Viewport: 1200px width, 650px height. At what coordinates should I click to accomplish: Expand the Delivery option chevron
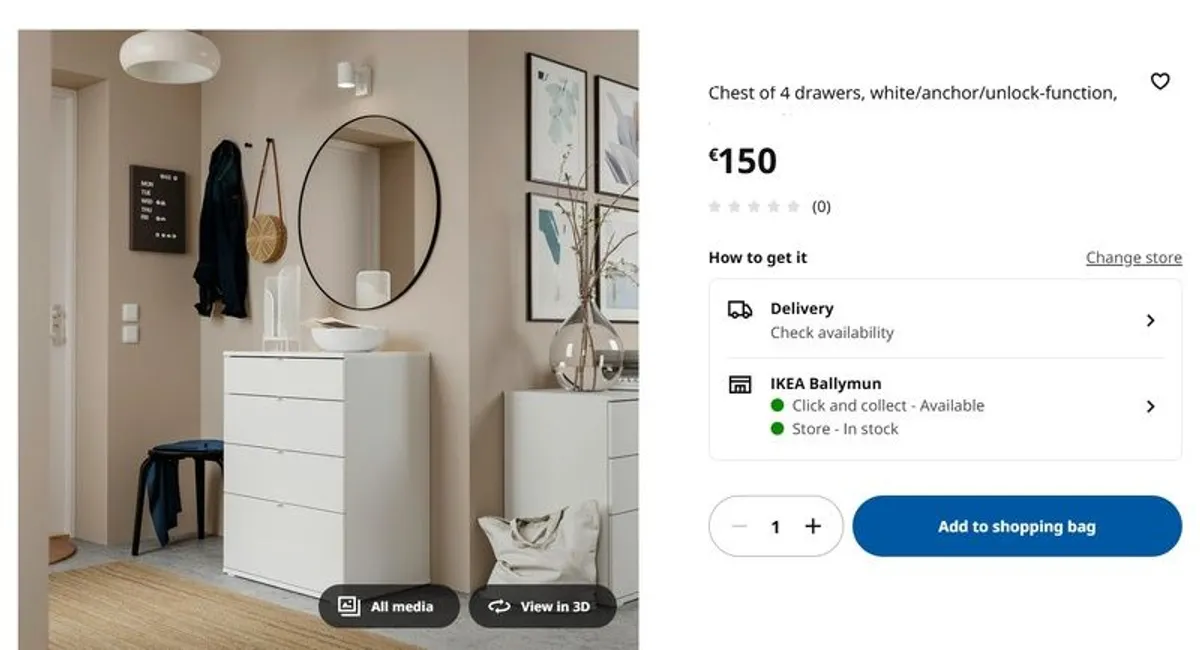1150,320
